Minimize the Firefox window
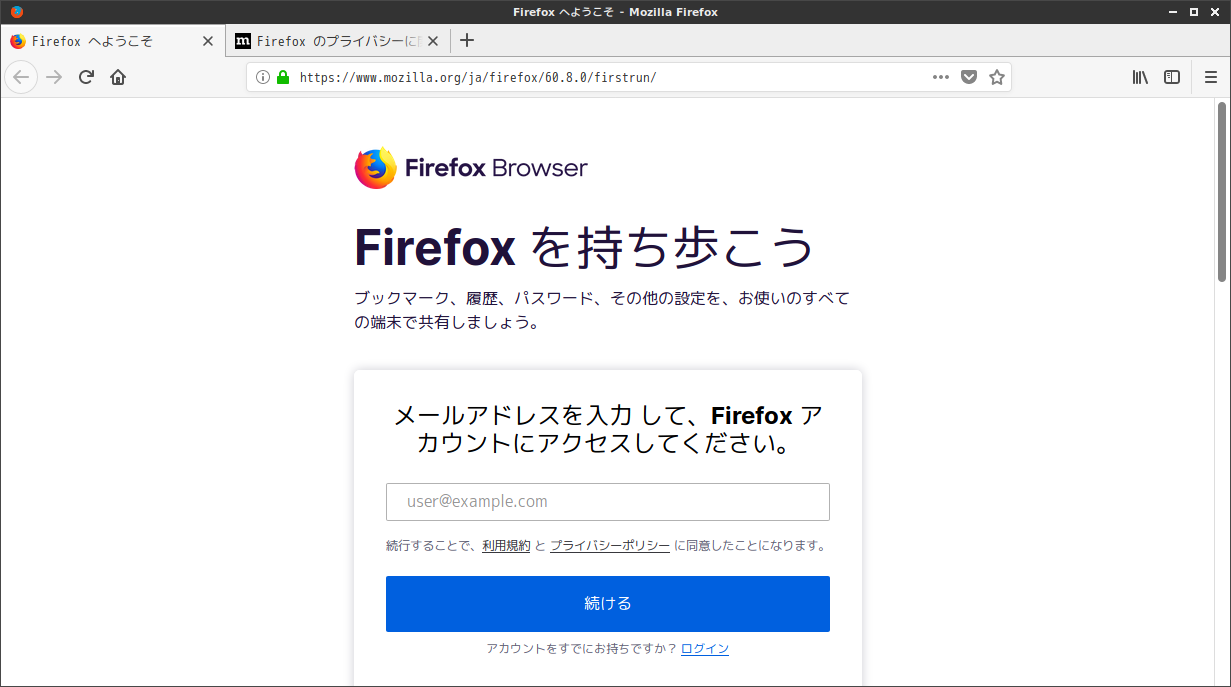 click(x=1172, y=12)
